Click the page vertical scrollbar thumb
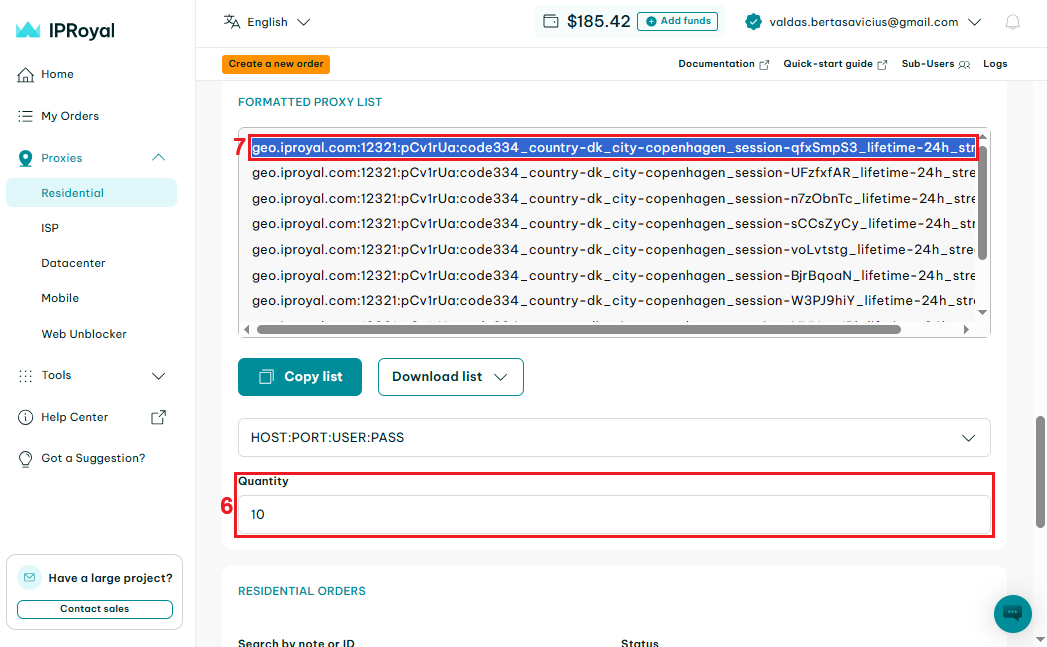 pyautogui.click(x=1040, y=471)
